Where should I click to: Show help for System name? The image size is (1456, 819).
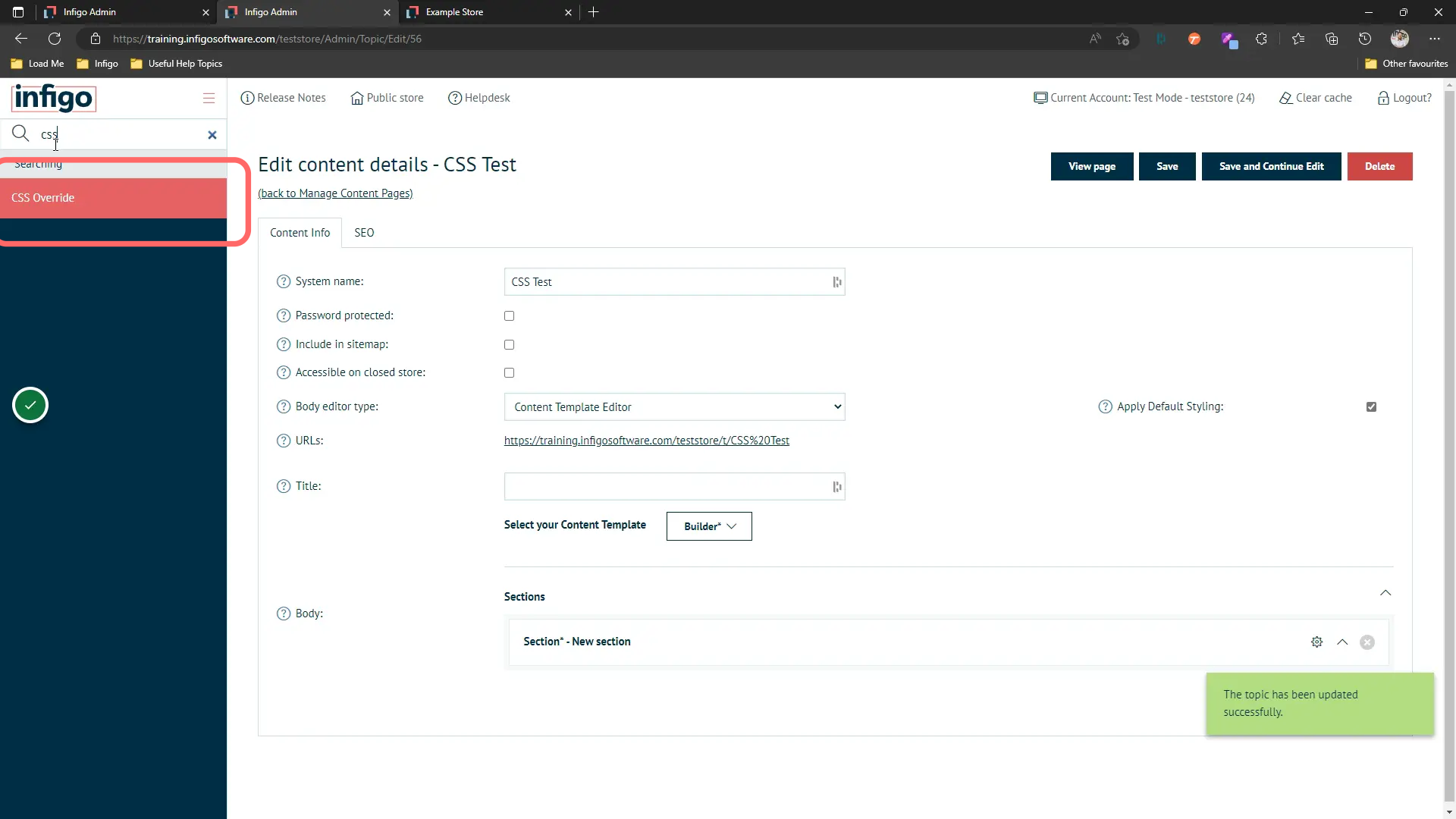(x=284, y=281)
